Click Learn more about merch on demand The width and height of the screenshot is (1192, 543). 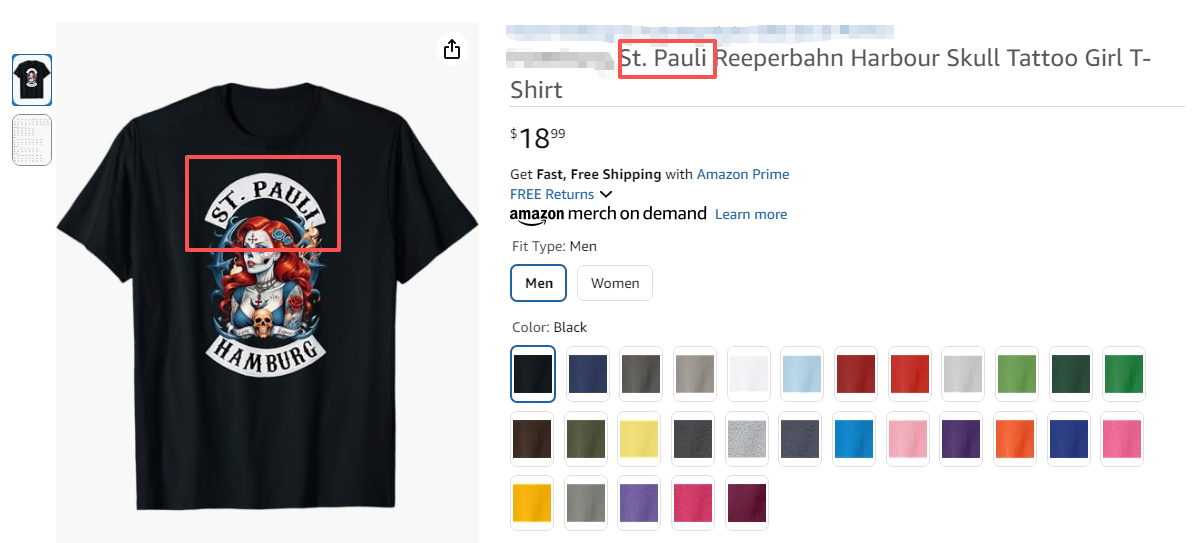coord(751,214)
